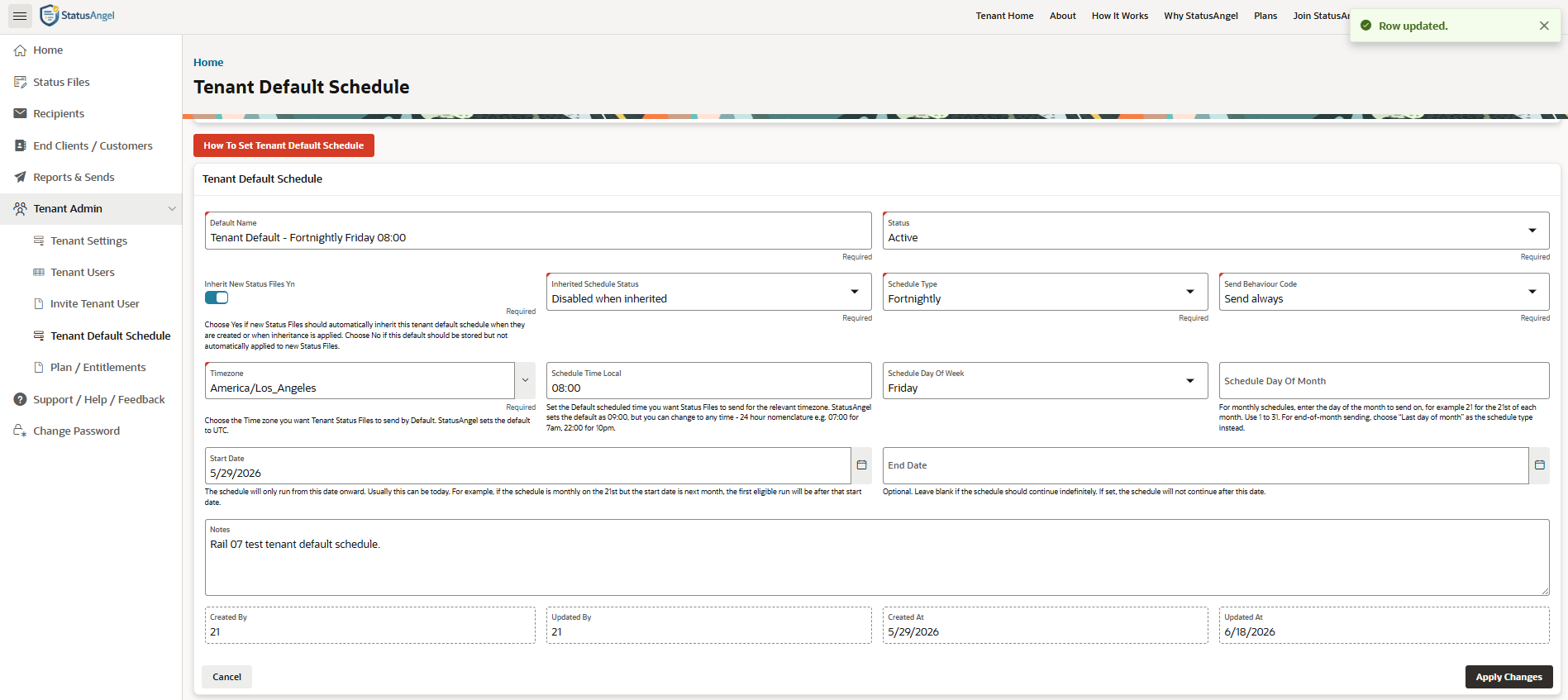This screenshot has height=700, width=1568.
Task: Open Plans in top navigation
Action: 1265,16
